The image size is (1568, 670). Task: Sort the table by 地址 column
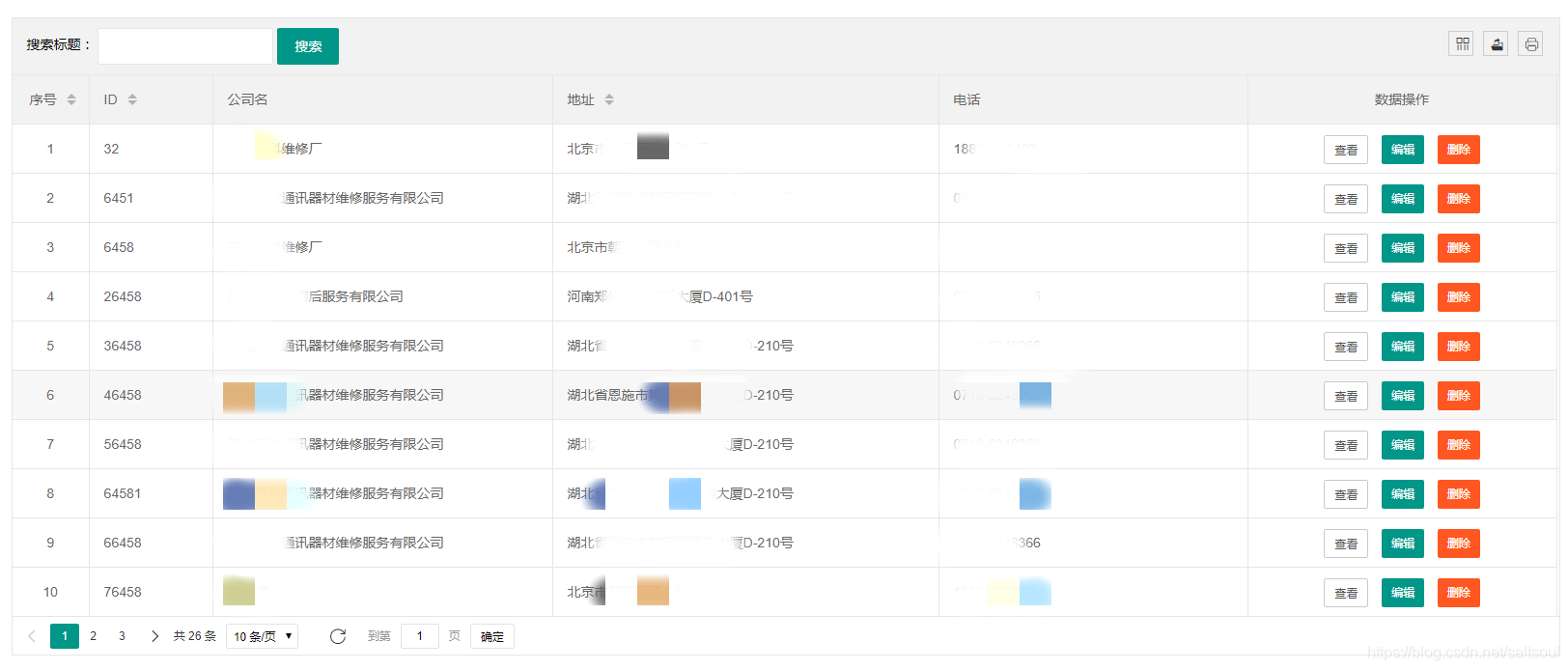609,99
